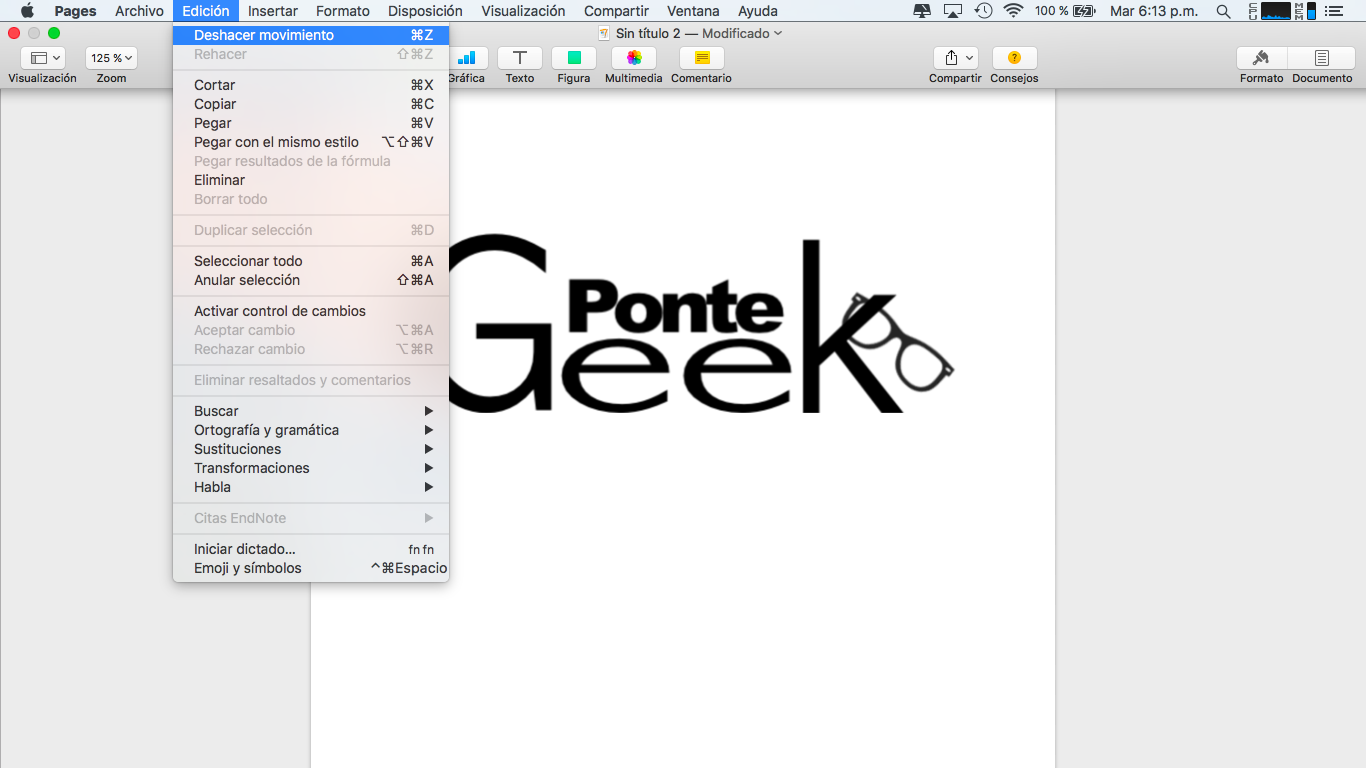
Task: Expand Ortografía y gramática submenu
Action: (311, 430)
